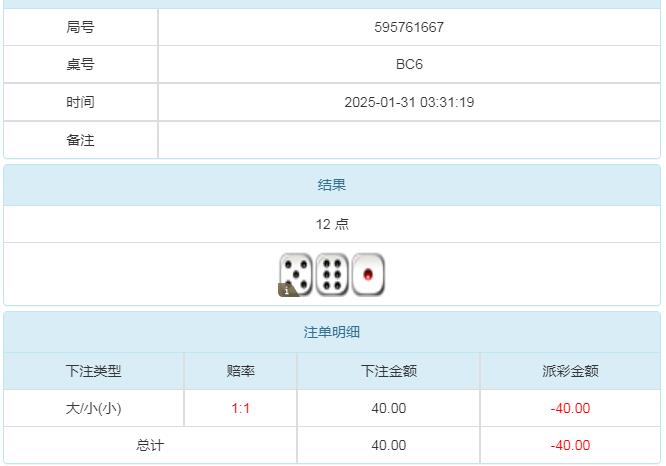Click the six-pip dice icon

pyautogui.click(x=333, y=274)
